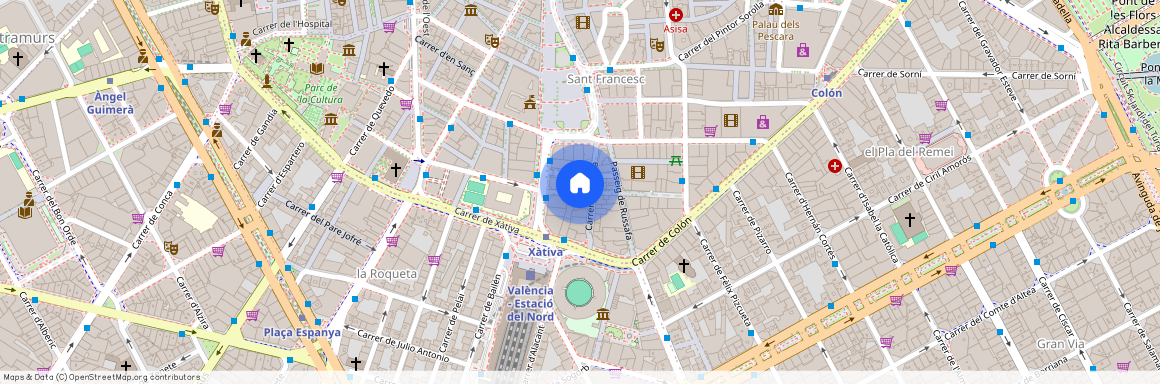Select church cross near Carrer de Ciril Amorós
The height and width of the screenshot is (384, 1160).
click(x=909, y=220)
